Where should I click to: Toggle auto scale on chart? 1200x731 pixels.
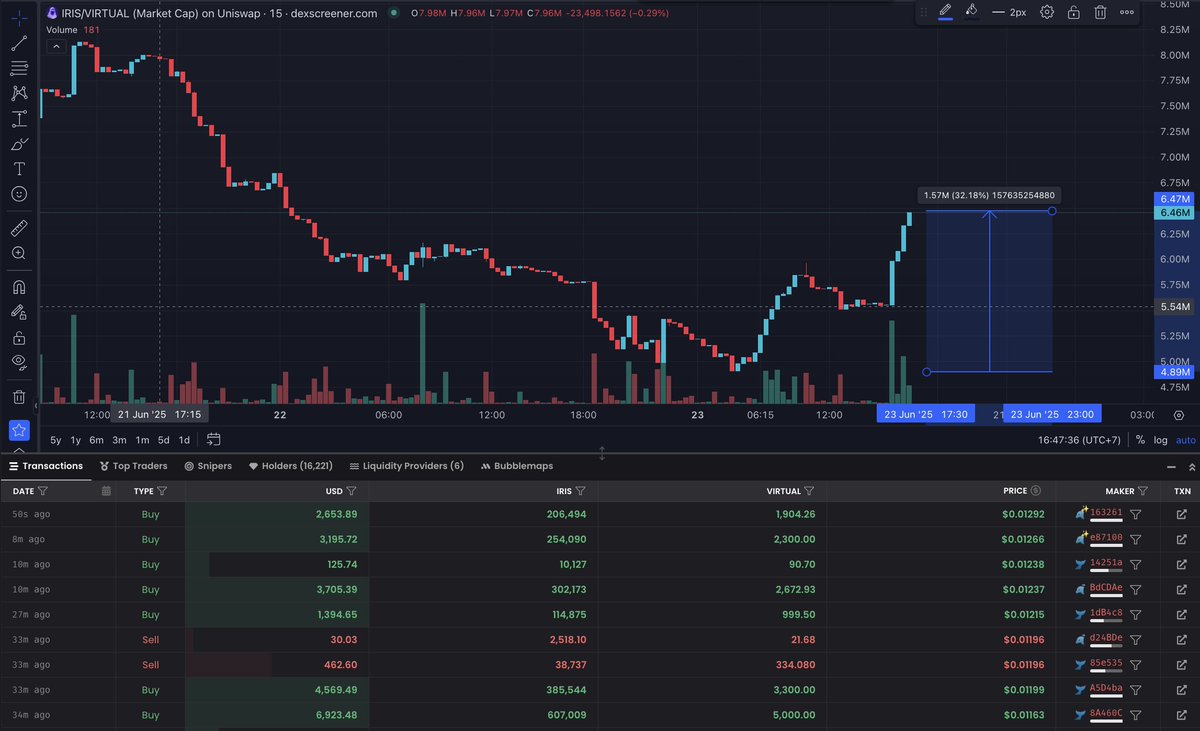tap(1185, 440)
